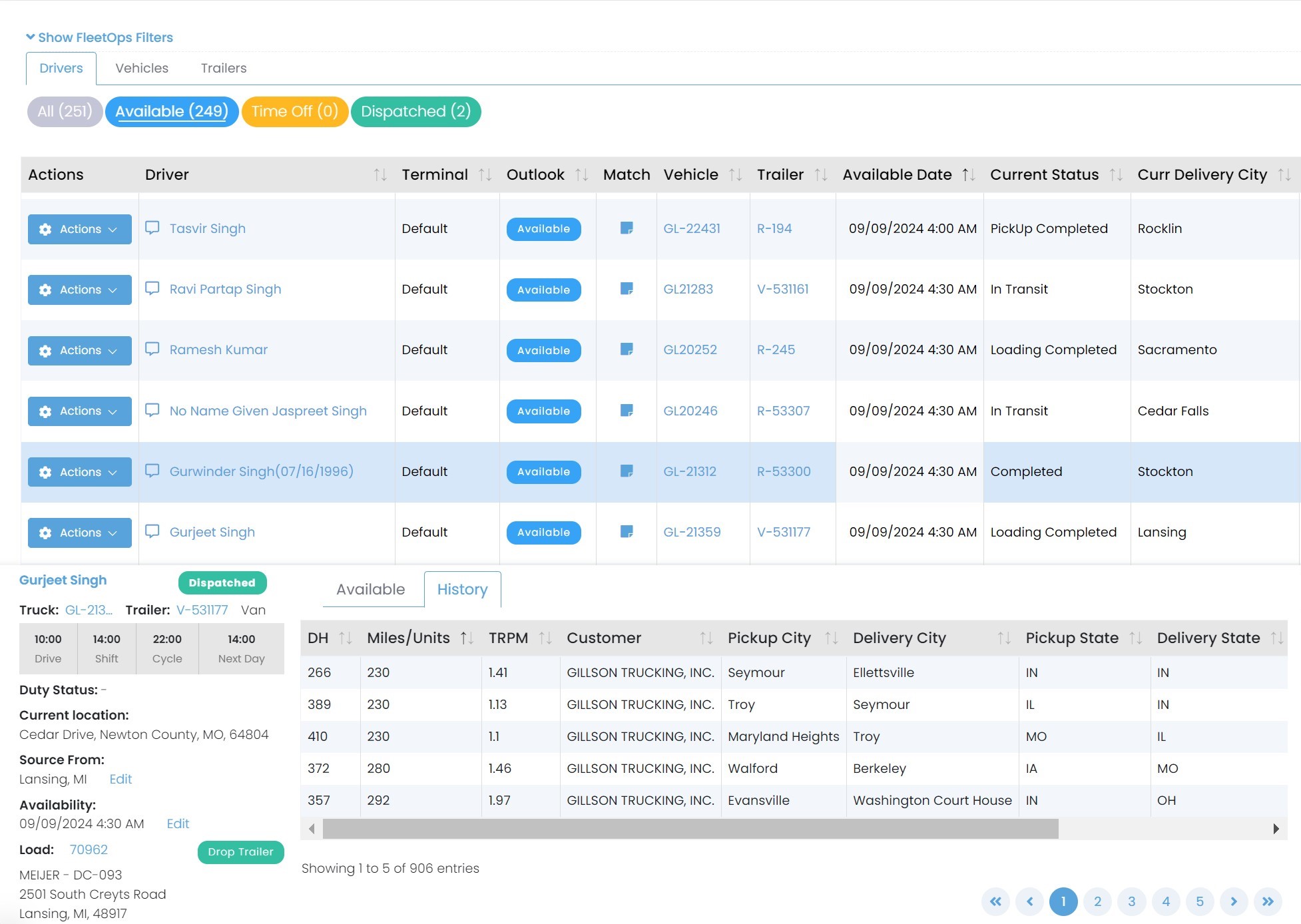The height and width of the screenshot is (924, 1301).
Task: Click scroll right arrow of history table
Action: tap(1276, 829)
